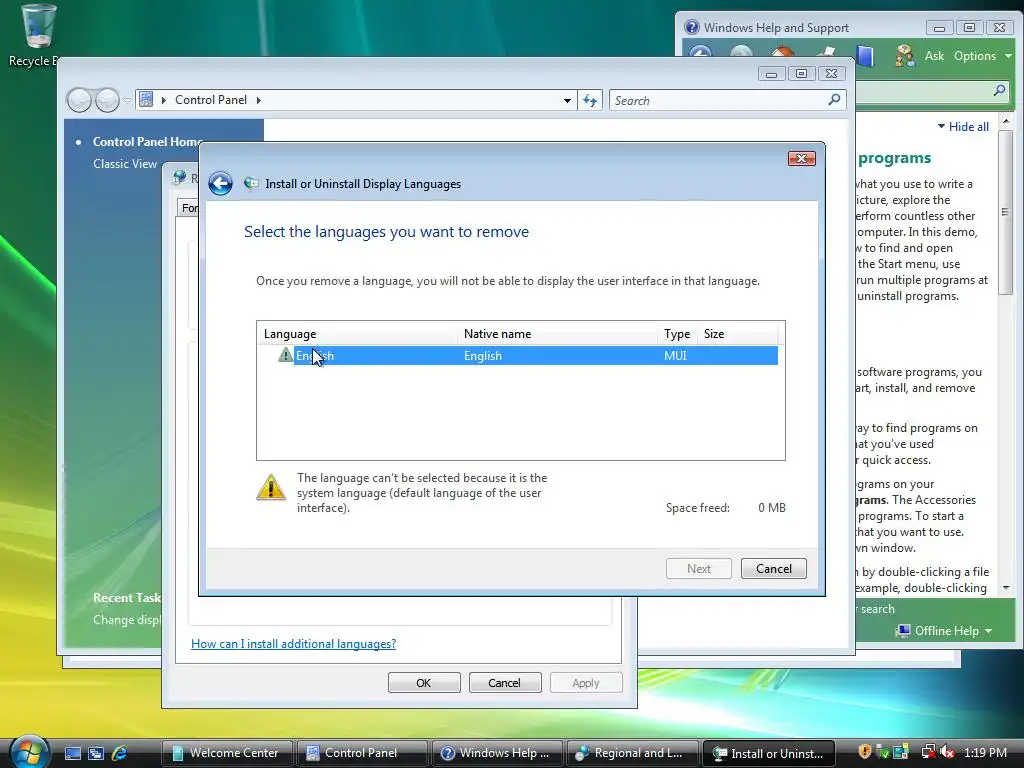Switch to Classic View in sidebar
The height and width of the screenshot is (768, 1024).
pyautogui.click(x=125, y=163)
